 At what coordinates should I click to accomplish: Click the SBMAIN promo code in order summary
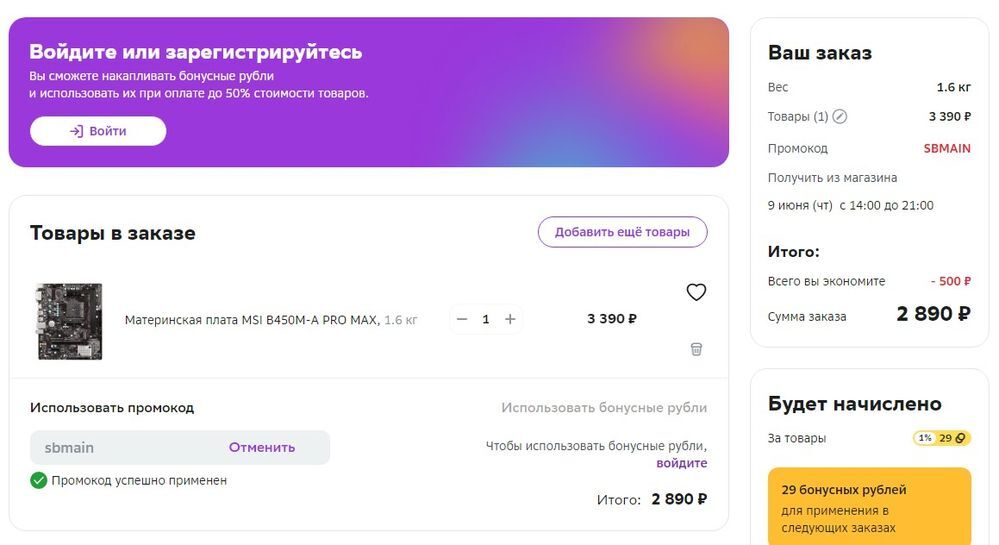coord(946,148)
